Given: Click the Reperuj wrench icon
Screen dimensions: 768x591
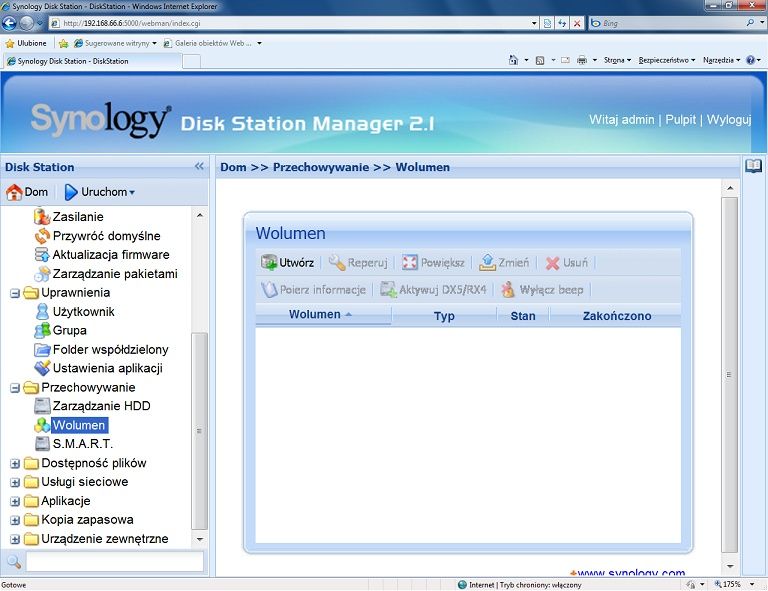Looking at the screenshot, I should [x=337, y=263].
